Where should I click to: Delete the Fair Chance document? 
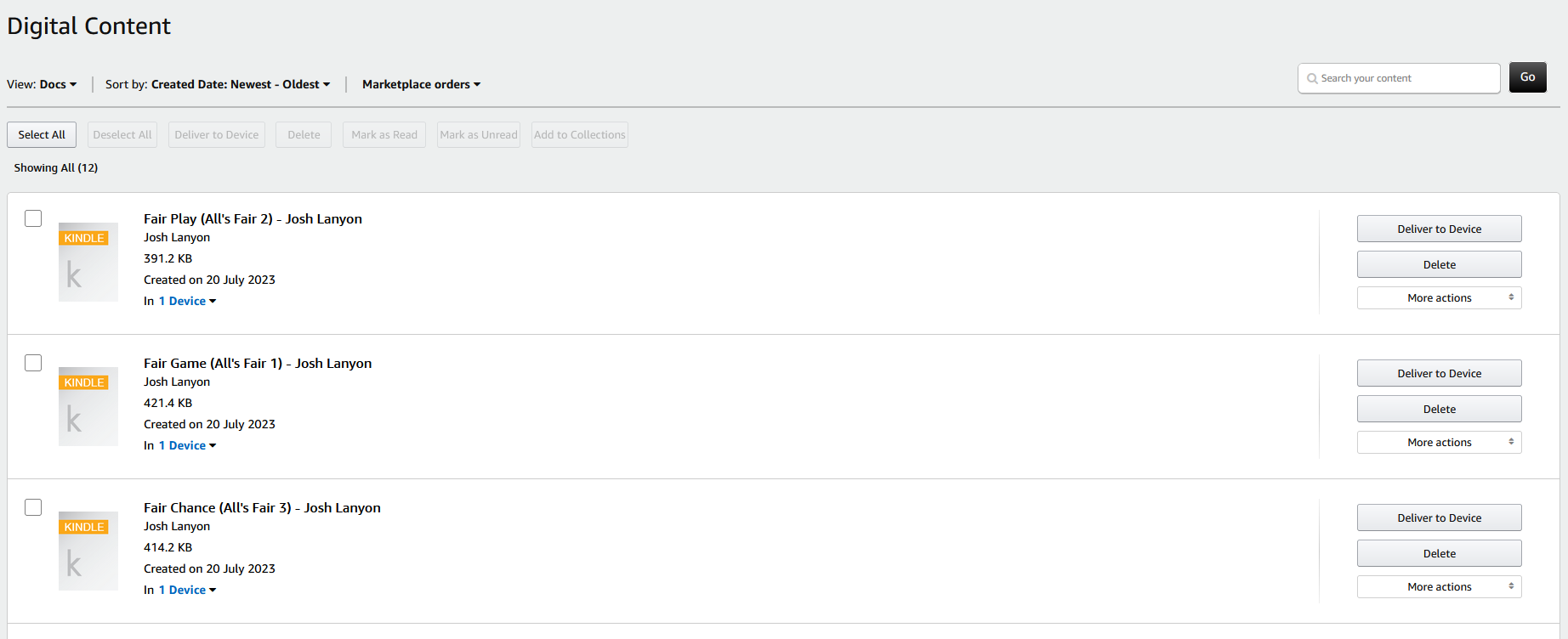(1439, 554)
